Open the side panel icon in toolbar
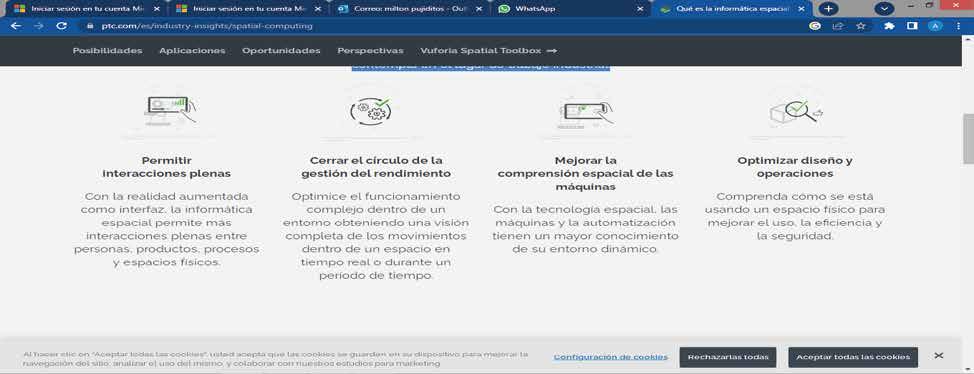The image size is (974, 374). tap(912, 26)
